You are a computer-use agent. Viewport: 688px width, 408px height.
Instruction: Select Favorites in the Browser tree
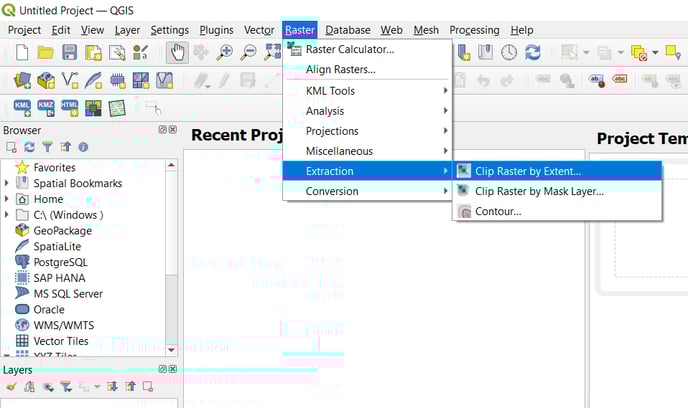[x=54, y=168]
